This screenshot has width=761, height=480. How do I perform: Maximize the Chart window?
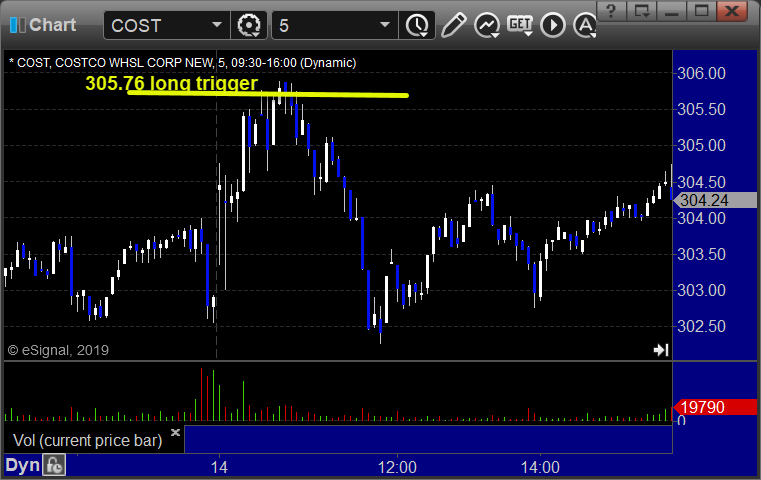click(701, 11)
